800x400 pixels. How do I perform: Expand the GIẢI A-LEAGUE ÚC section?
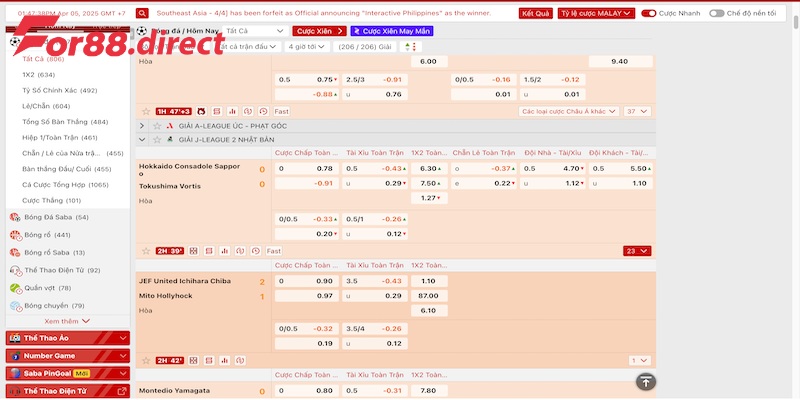point(142,126)
